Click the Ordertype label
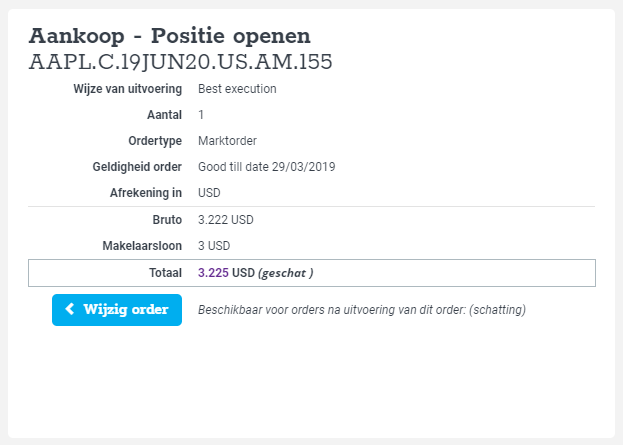The image size is (623, 445). [155, 141]
